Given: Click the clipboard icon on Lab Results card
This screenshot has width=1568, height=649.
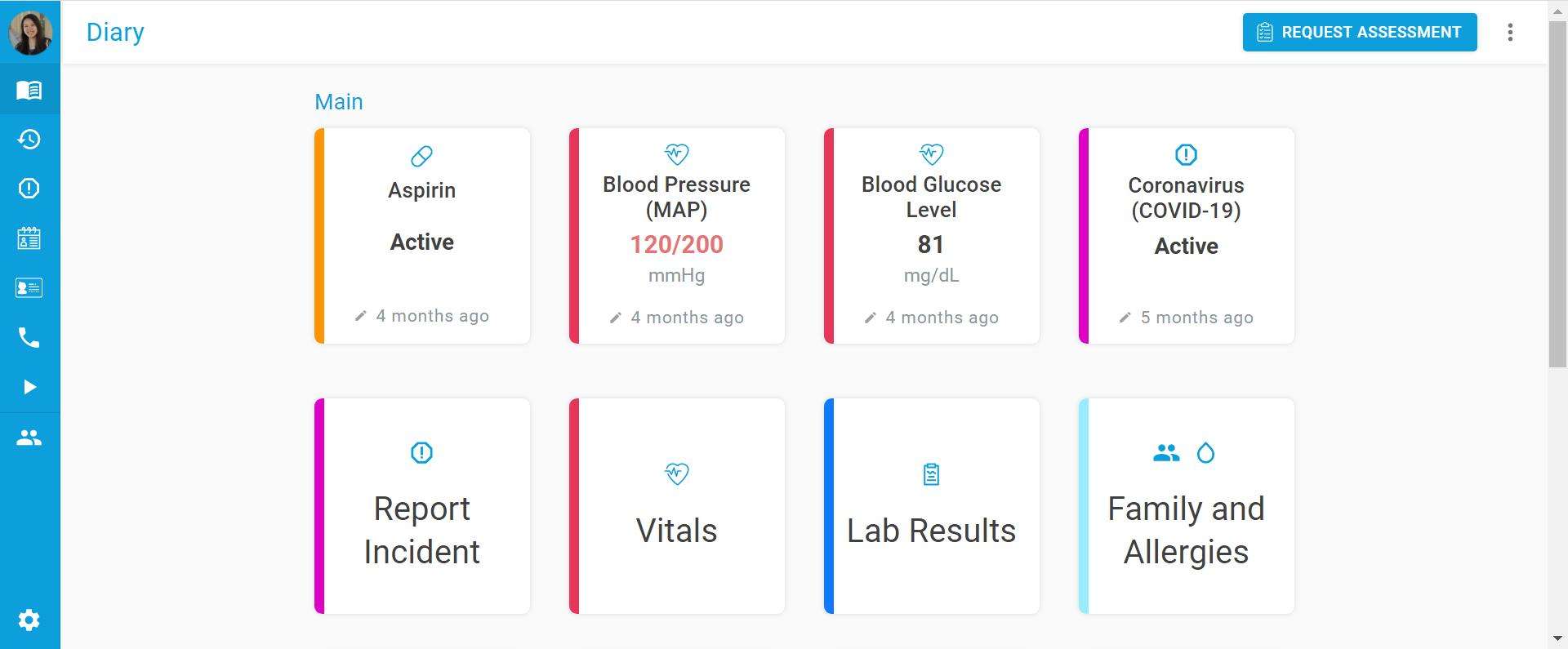Looking at the screenshot, I should pos(931,473).
